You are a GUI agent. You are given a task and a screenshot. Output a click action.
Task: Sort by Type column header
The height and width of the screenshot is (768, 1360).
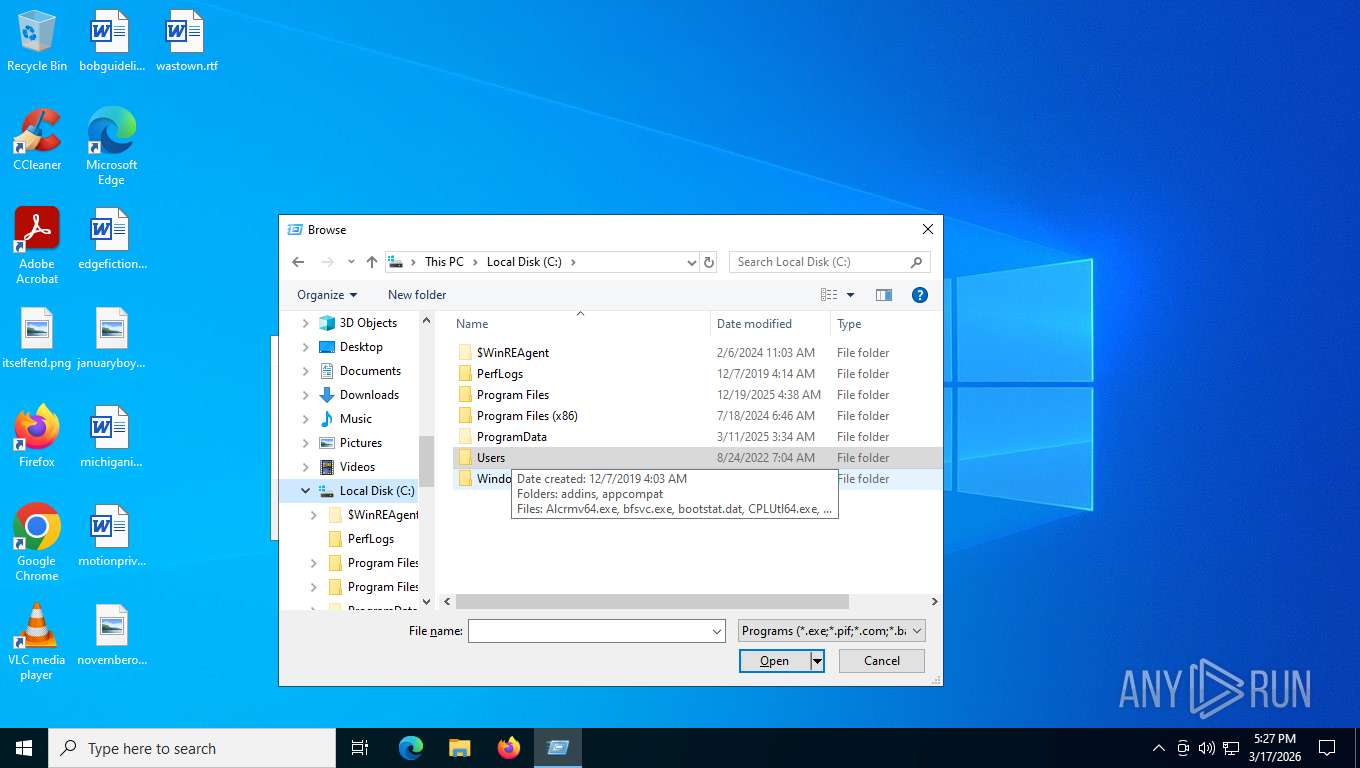click(884, 324)
